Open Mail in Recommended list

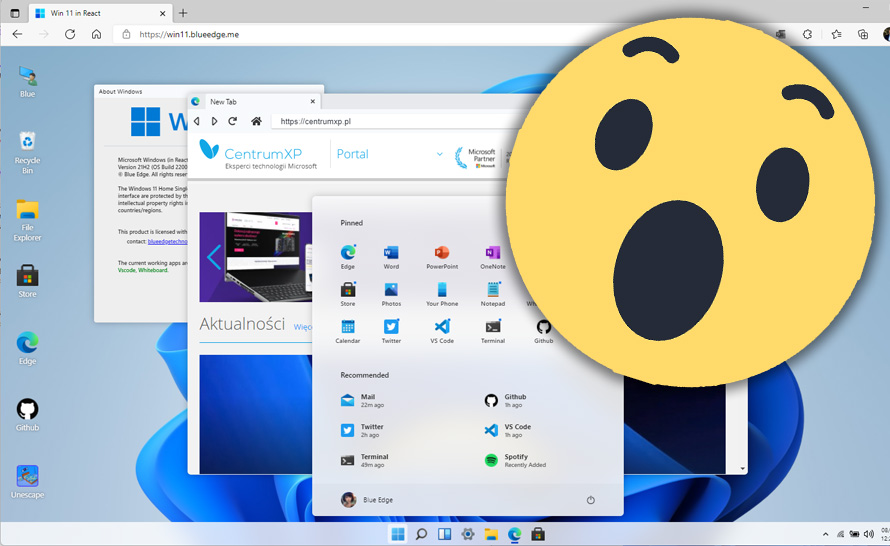[362, 401]
